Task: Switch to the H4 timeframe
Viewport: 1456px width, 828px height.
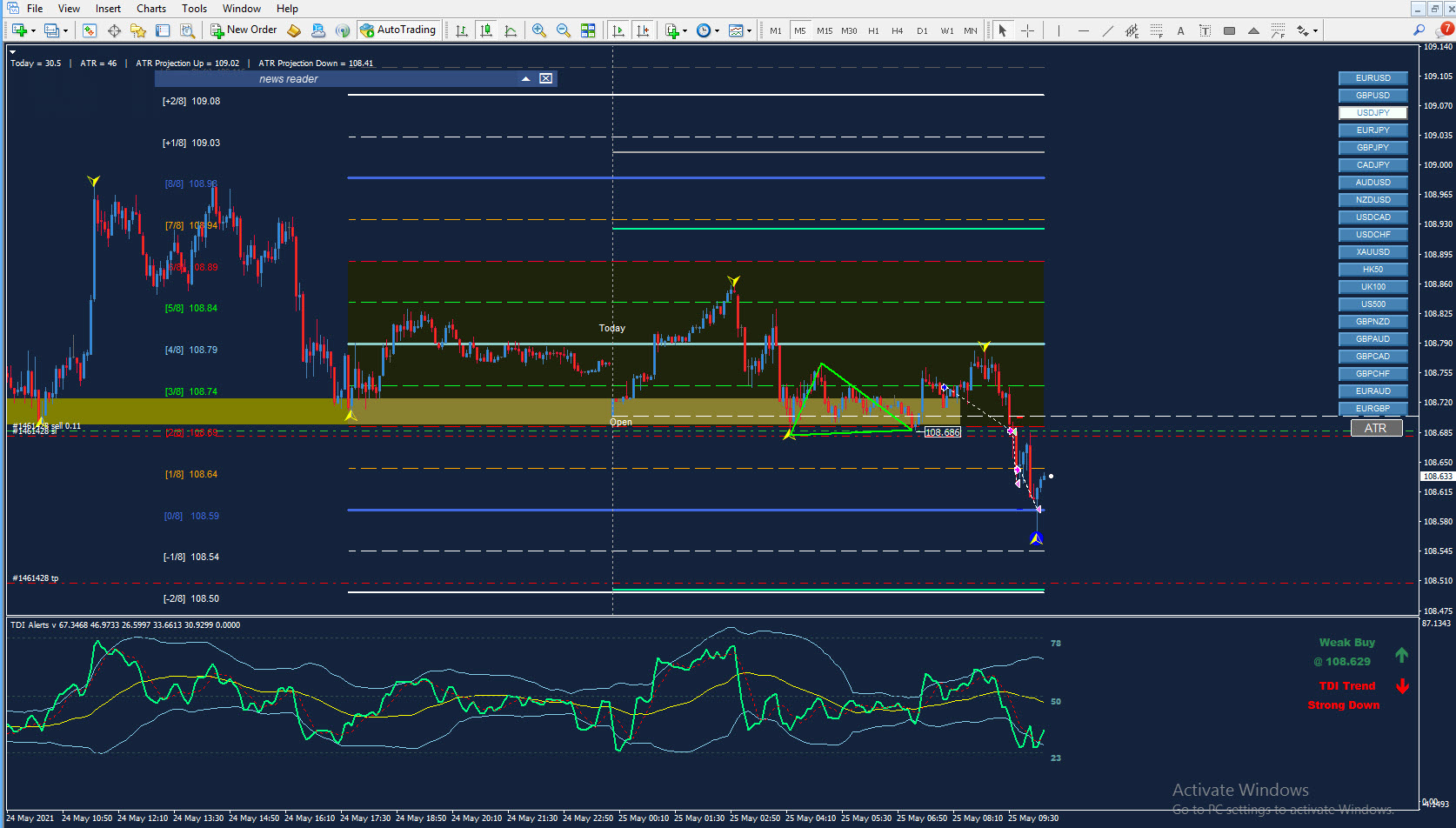Action: [x=898, y=30]
